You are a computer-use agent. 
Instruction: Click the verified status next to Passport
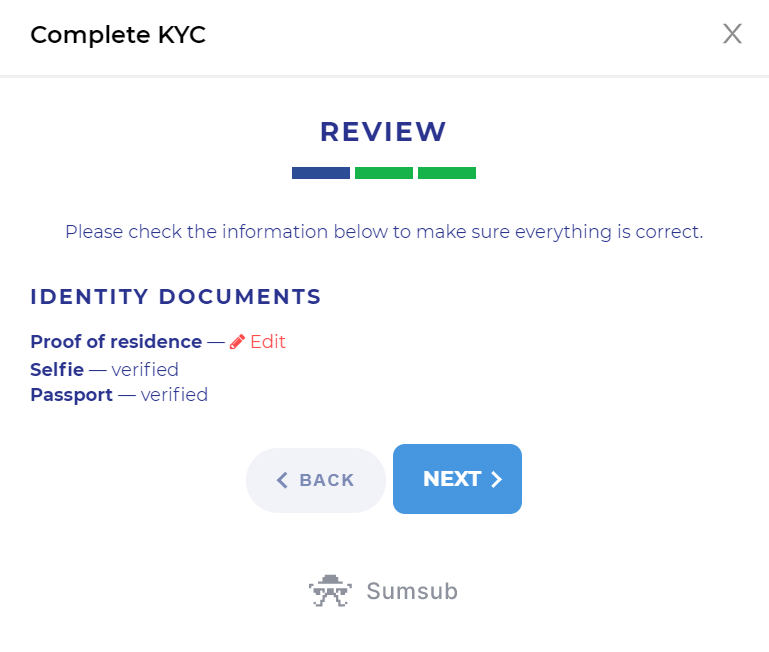[174, 395]
